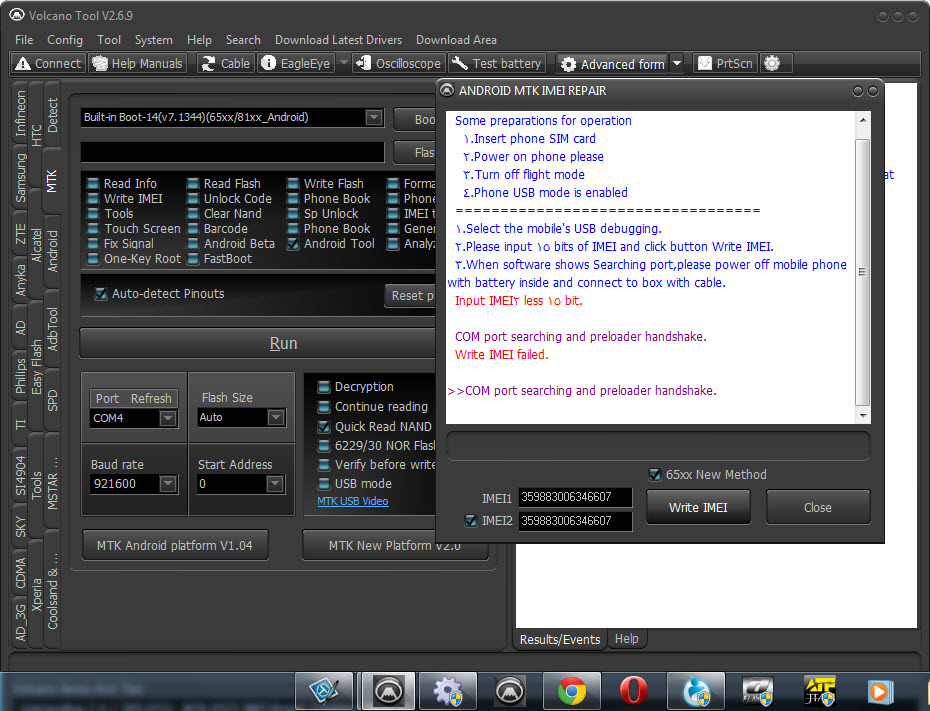Switch to the Help tab beside Results/Events
Screen dimensions: 930x711
[626, 639]
